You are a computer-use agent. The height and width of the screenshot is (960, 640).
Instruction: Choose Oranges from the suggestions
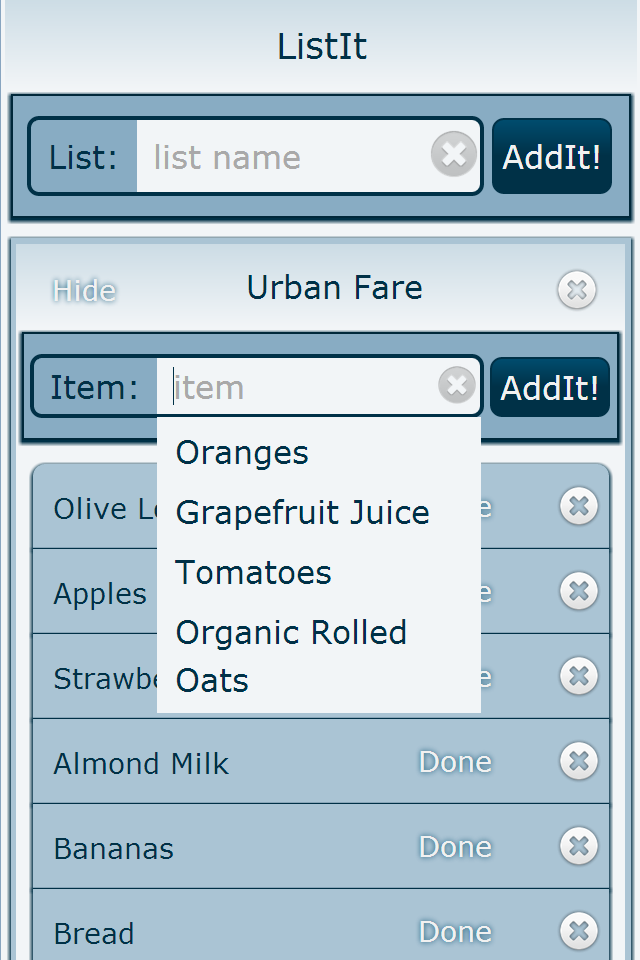[x=242, y=453]
